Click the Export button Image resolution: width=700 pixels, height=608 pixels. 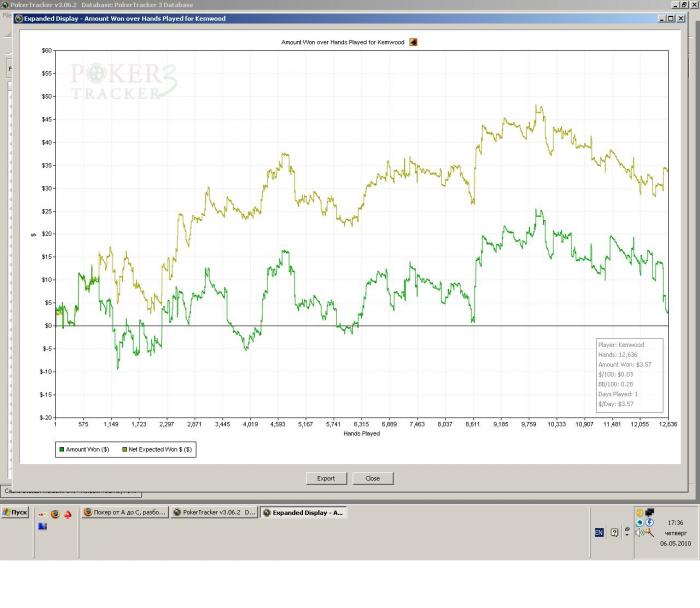point(326,478)
